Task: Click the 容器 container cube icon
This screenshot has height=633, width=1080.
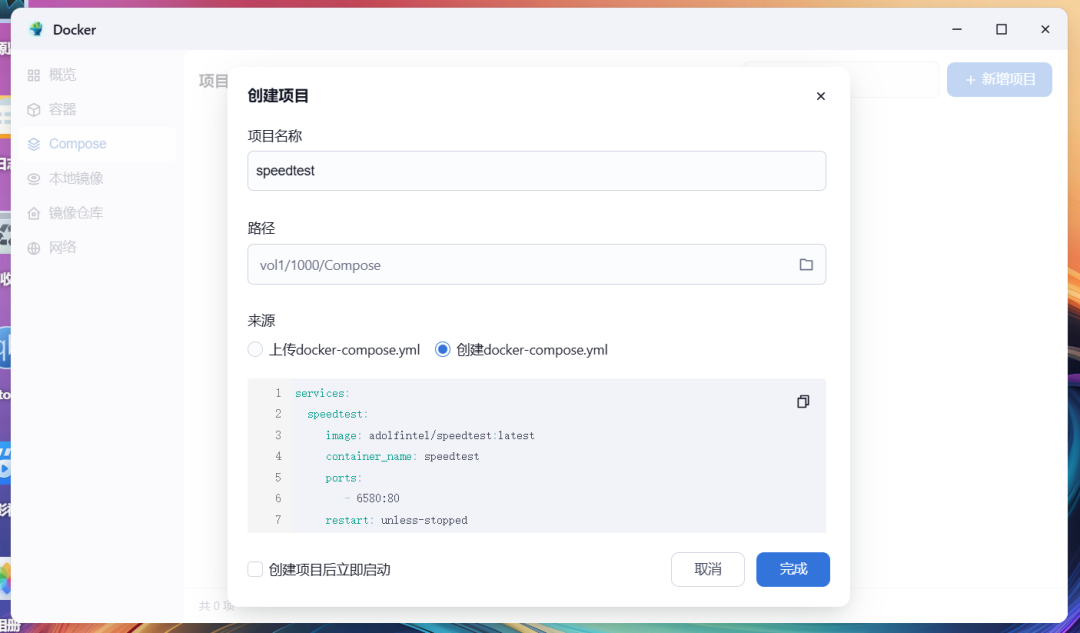Action: (34, 110)
